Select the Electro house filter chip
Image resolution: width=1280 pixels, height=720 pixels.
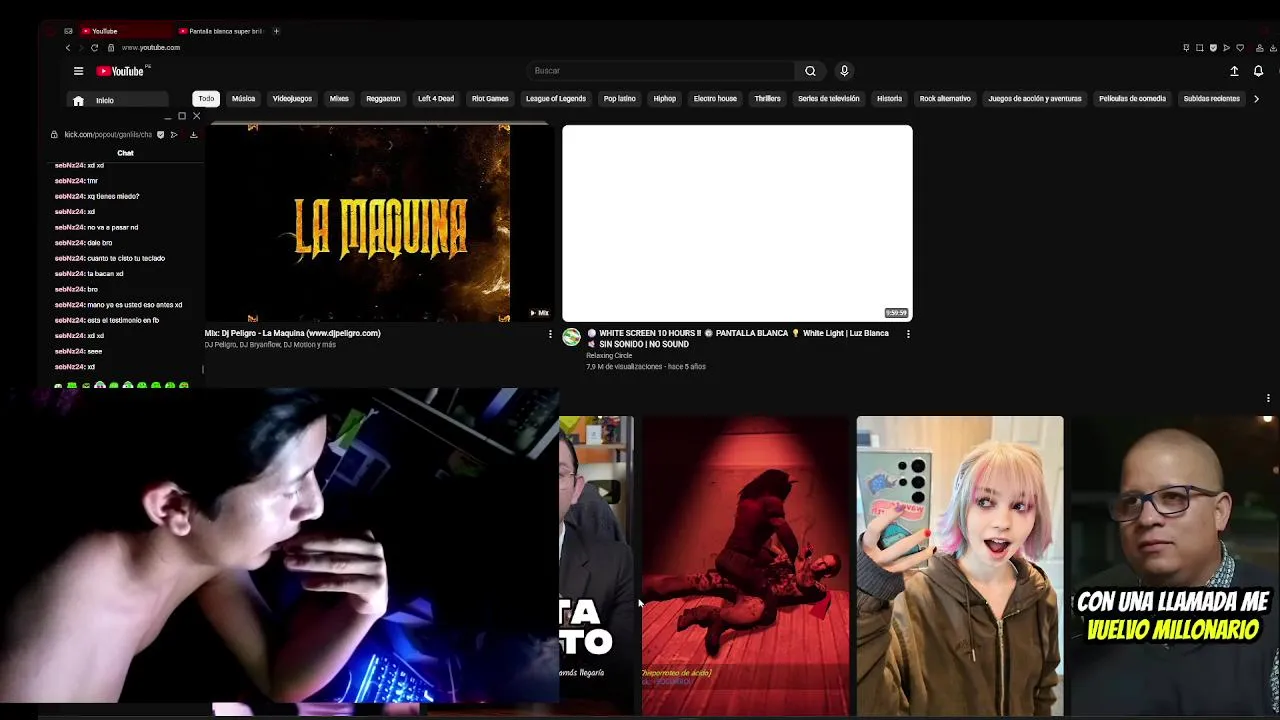[x=715, y=99]
